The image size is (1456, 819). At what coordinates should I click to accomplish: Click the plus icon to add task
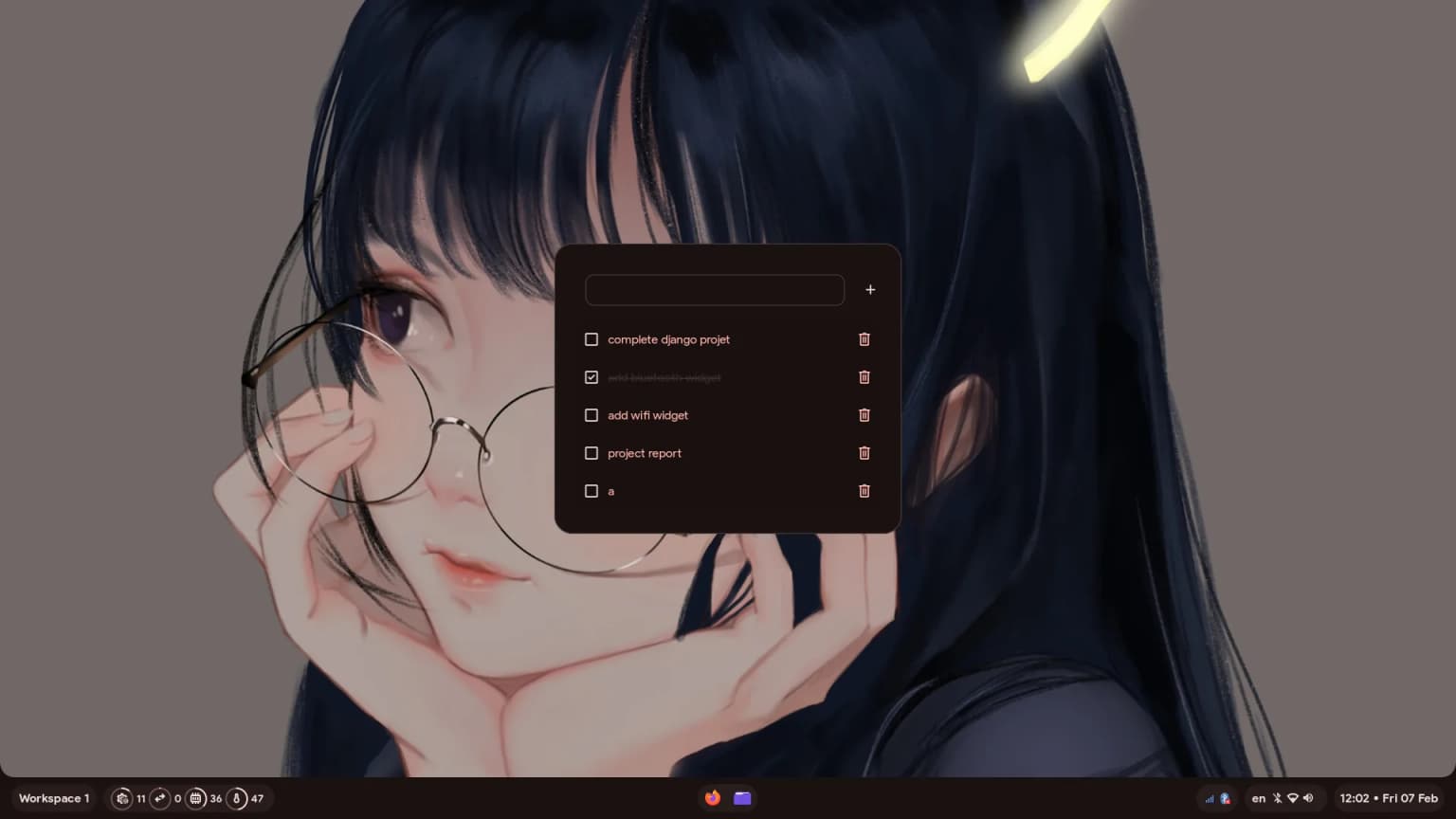point(870,290)
